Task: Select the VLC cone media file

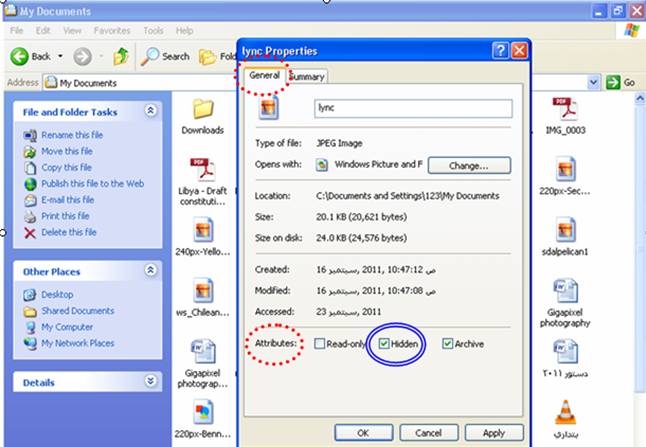Action: [x=565, y=419]
